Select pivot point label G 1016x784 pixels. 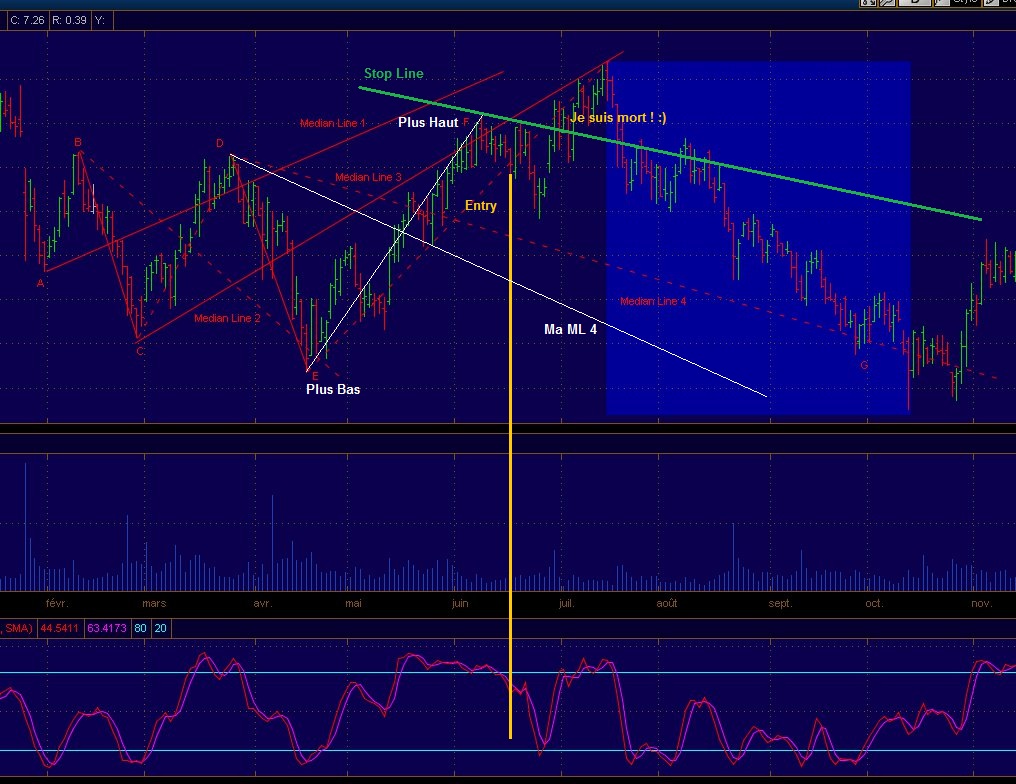click(864, 365)
